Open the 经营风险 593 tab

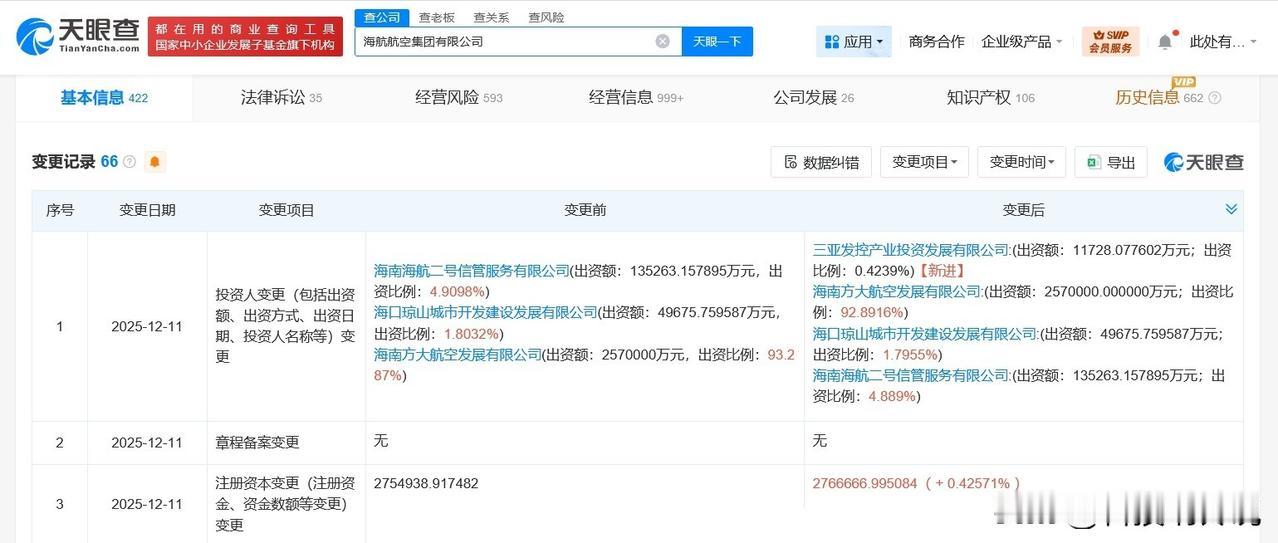(459, 98)
